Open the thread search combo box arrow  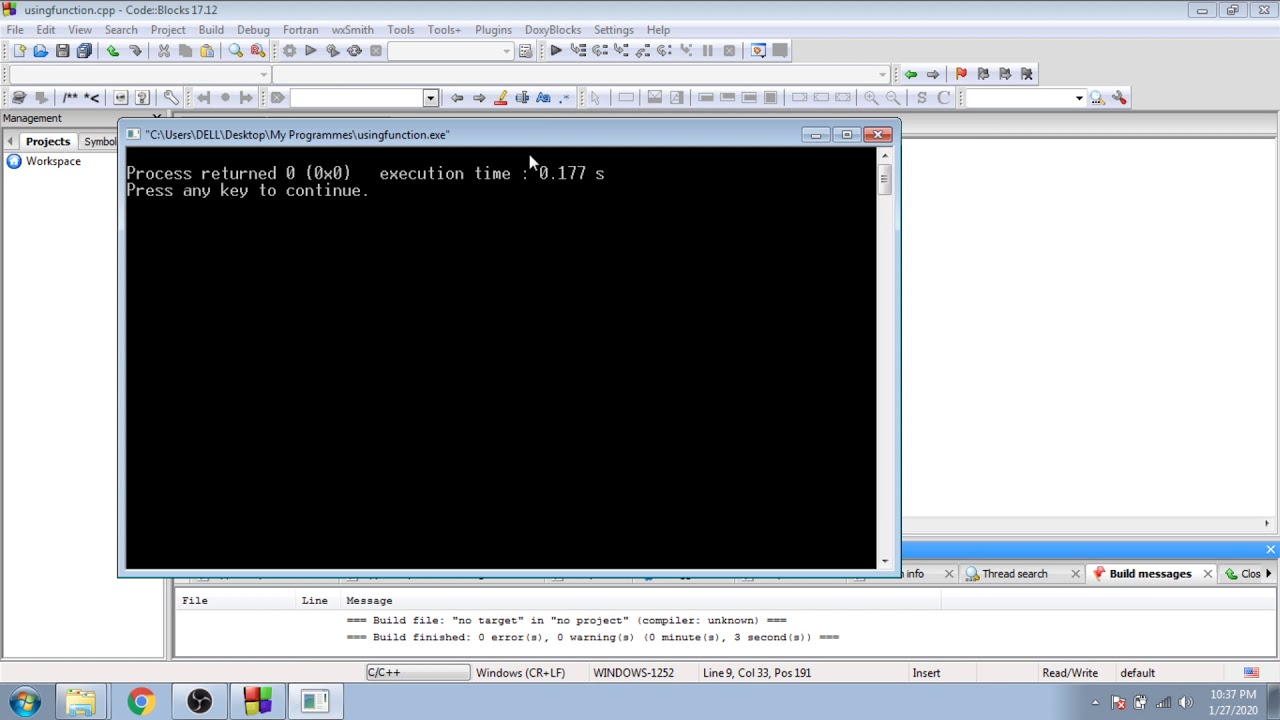pyautogui.click(x=1079, y=98)
